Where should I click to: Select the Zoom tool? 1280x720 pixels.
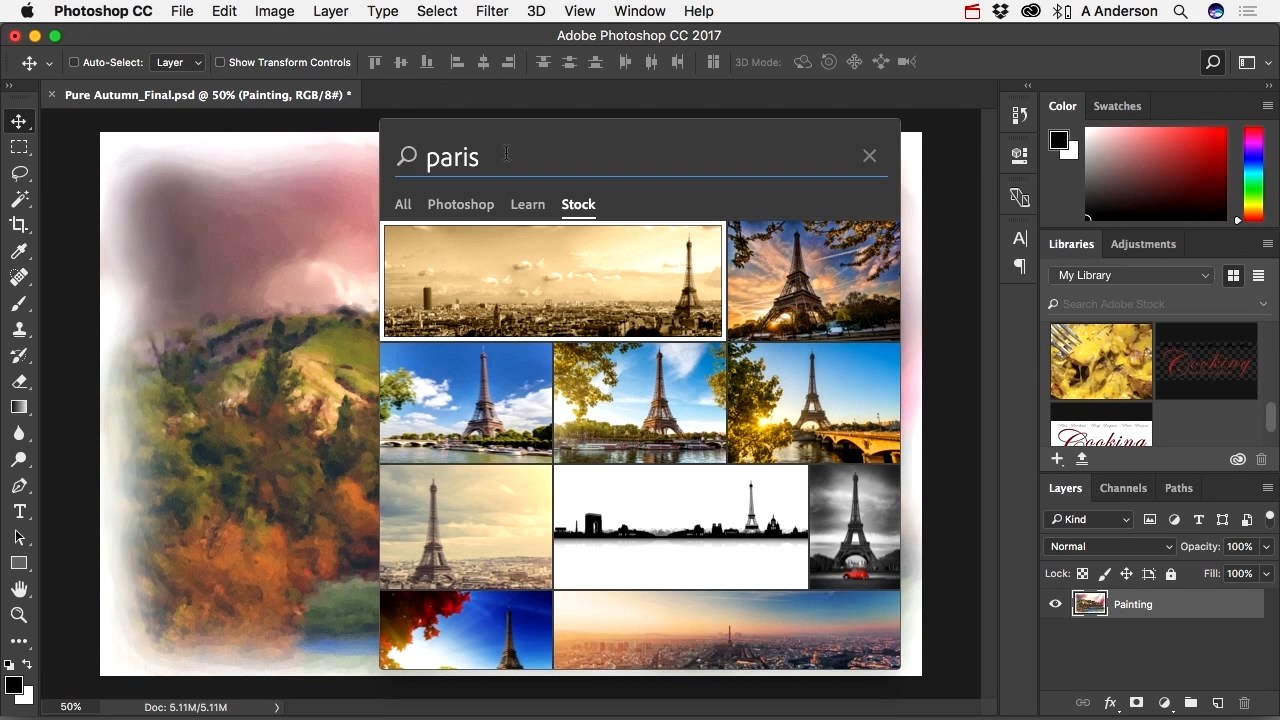[x=19, y=615]
